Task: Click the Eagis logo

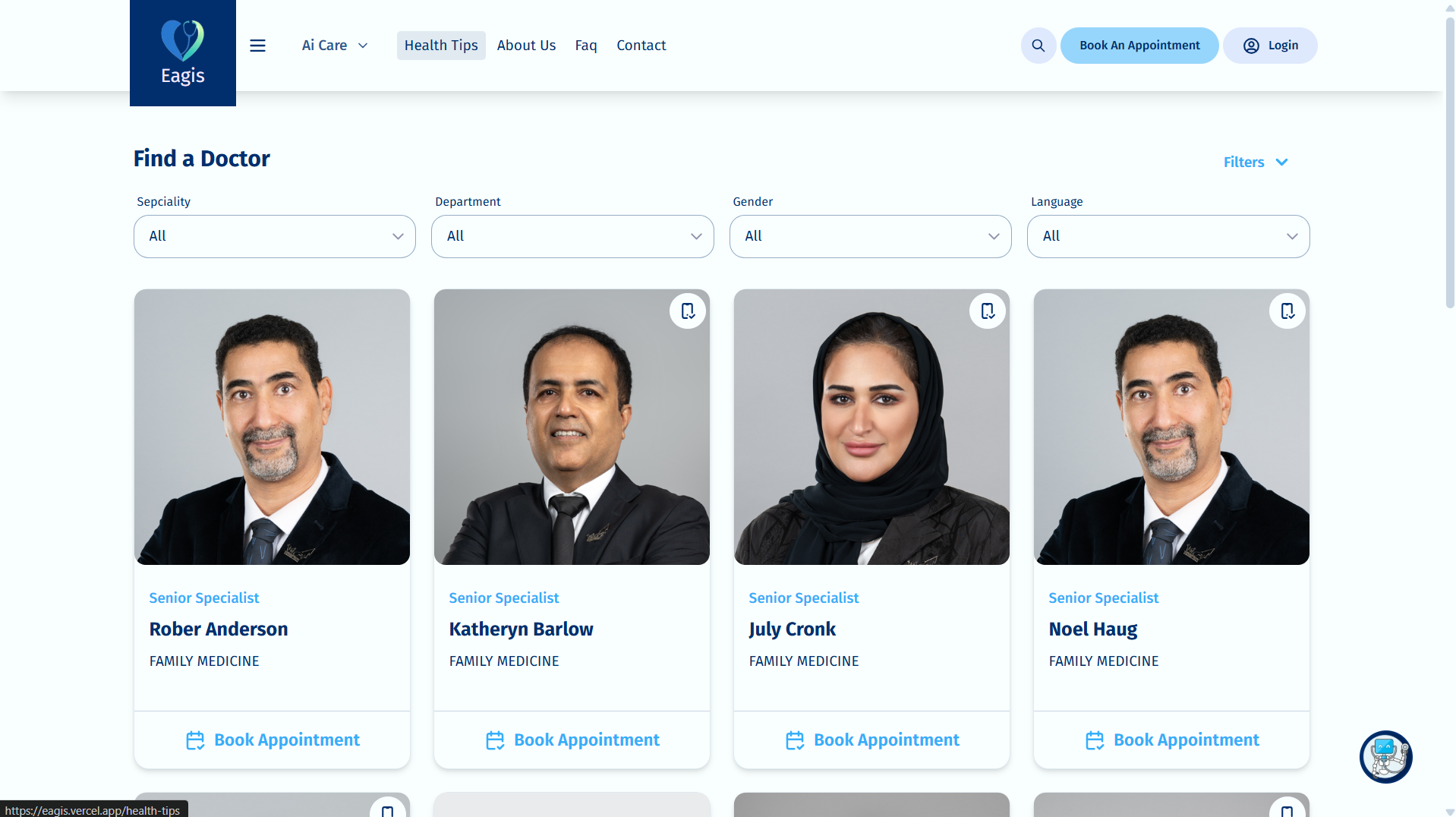Action: pyautogui.click(x=183, y=53)
